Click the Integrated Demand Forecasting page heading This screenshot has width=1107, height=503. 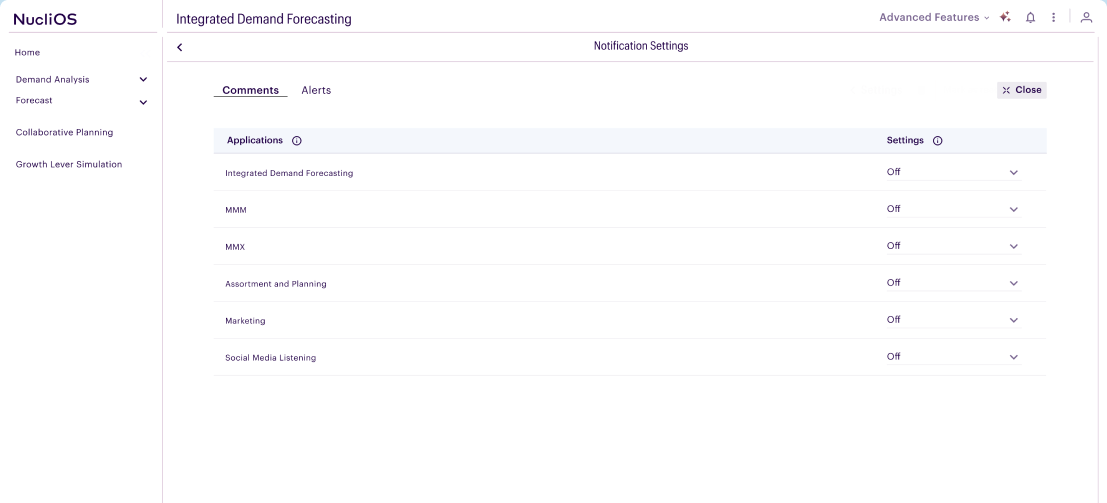(x=263, y=19)
